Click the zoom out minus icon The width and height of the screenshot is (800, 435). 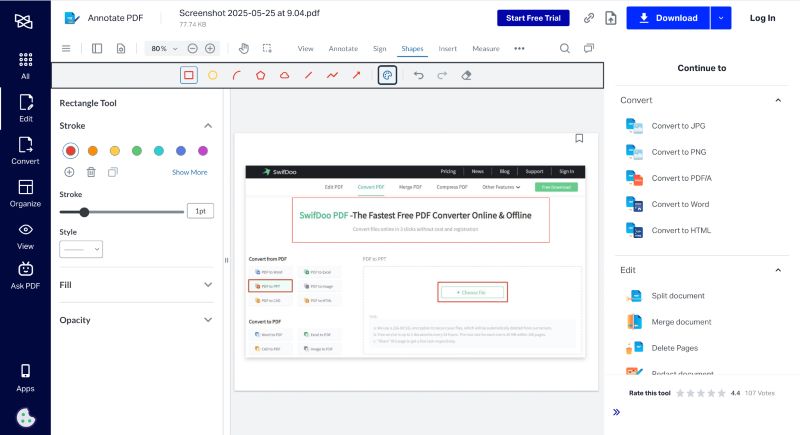192,48
